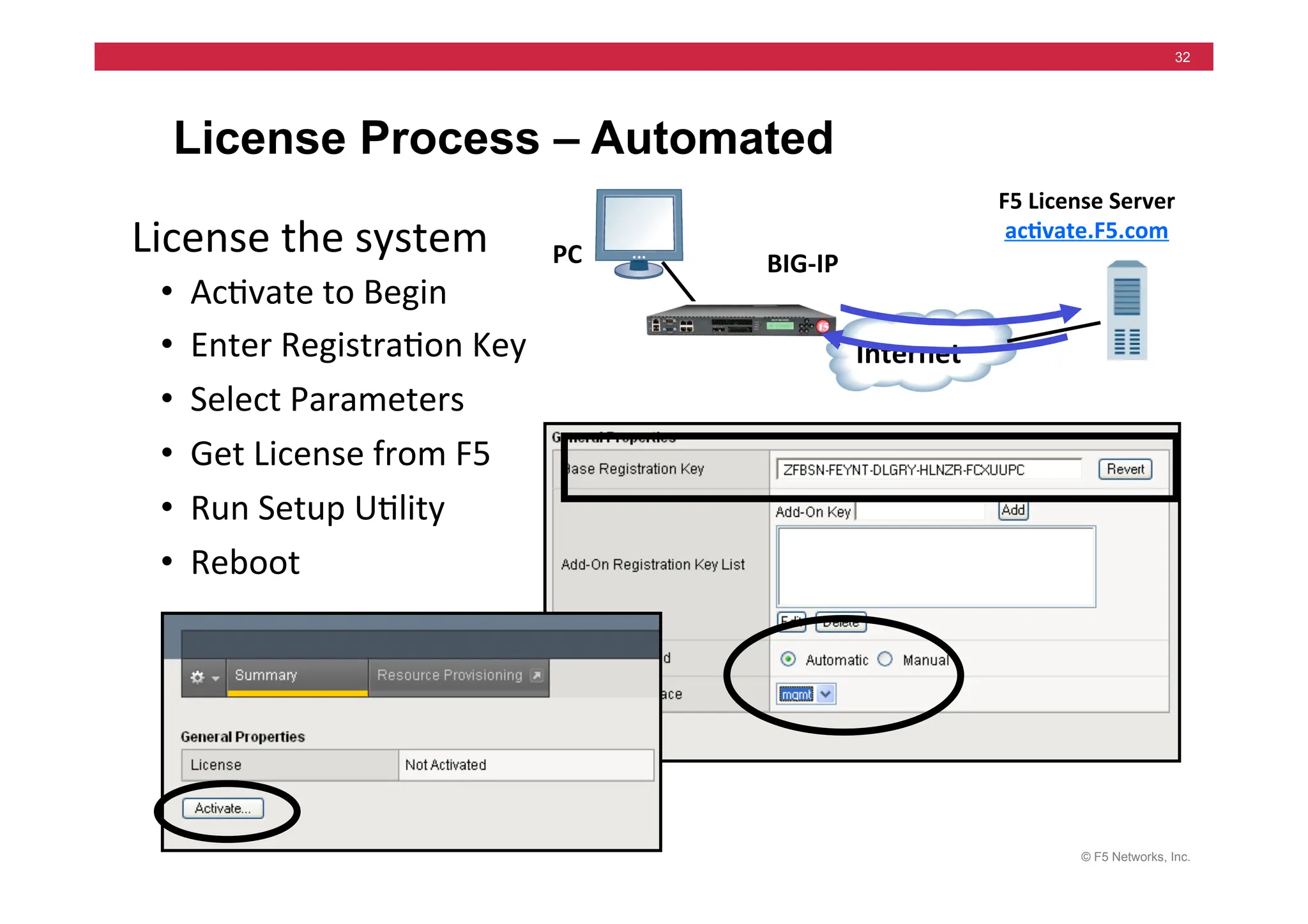This screenshot has height=924, width=1308.
Task: Click slide number 32
Action: click(1182, 57)
